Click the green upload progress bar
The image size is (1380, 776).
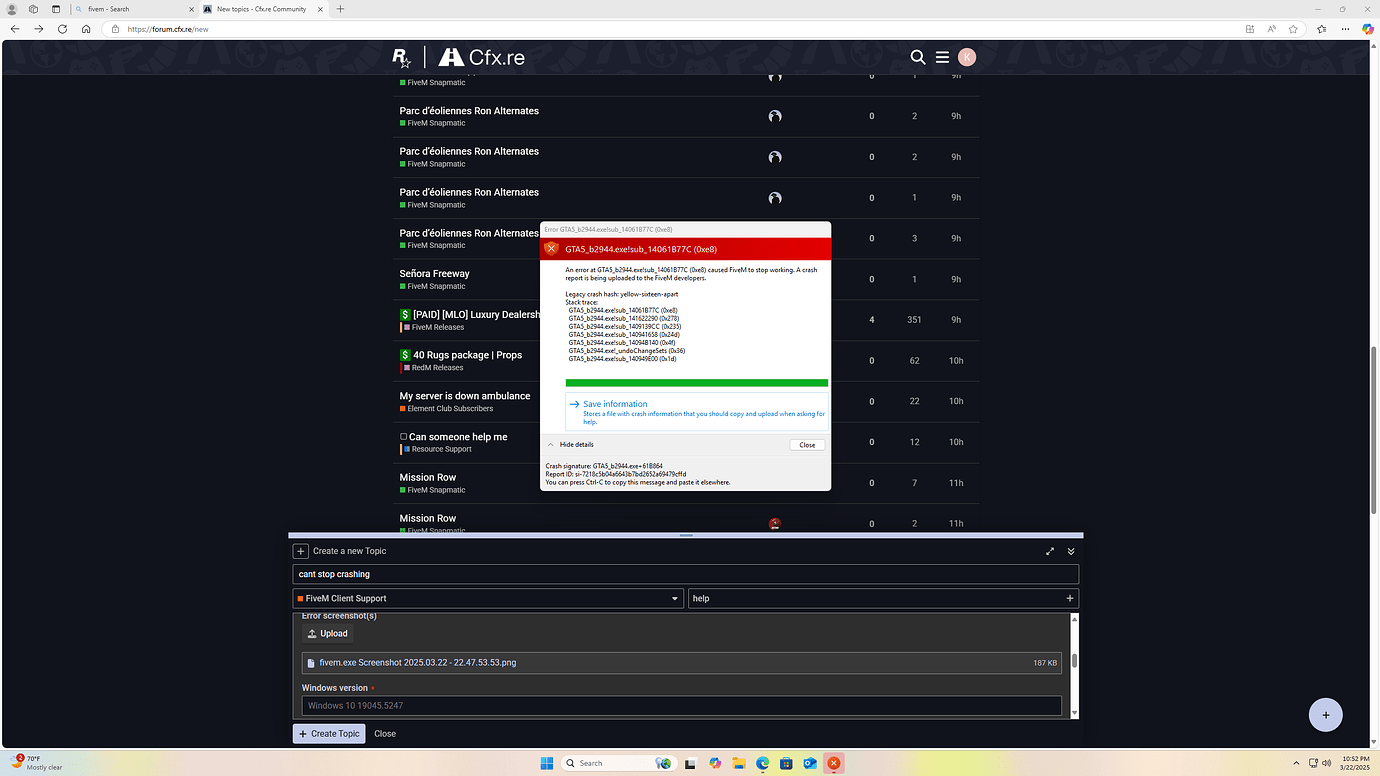click(x=696, y=383)
